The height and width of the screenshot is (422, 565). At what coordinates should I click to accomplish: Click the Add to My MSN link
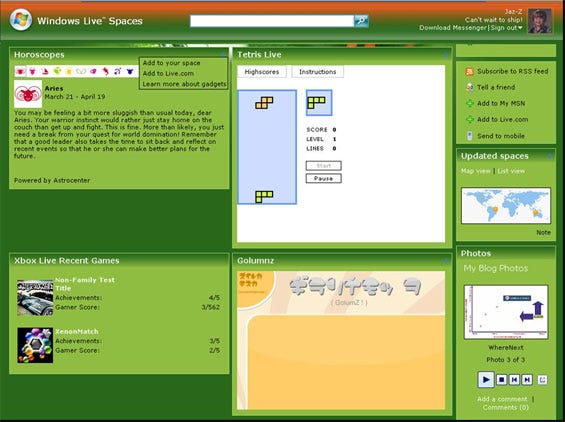(501, 103)
